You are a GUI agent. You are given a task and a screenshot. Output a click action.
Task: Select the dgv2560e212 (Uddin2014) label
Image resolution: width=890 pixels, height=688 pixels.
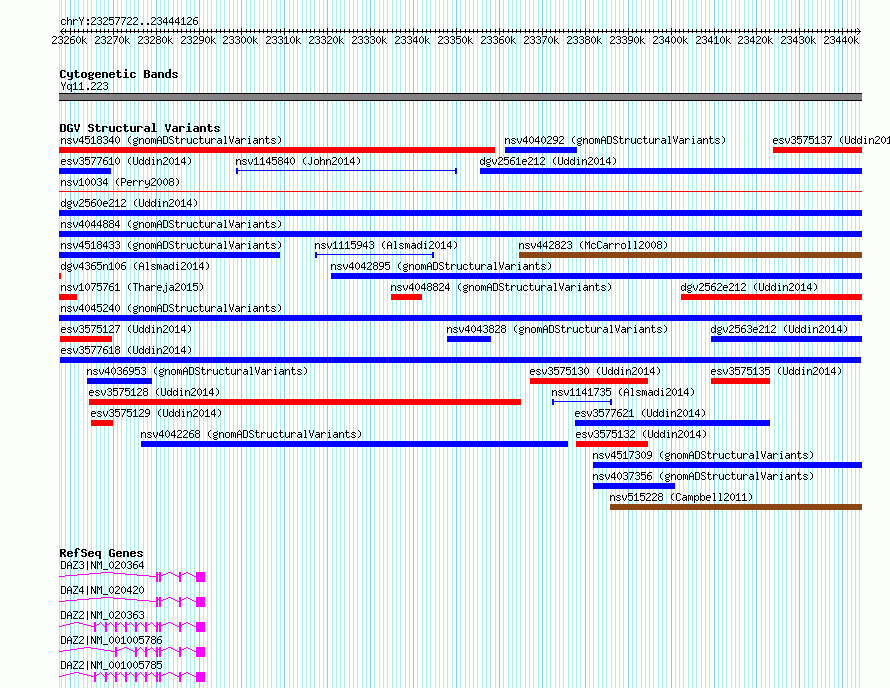[129, 203]
